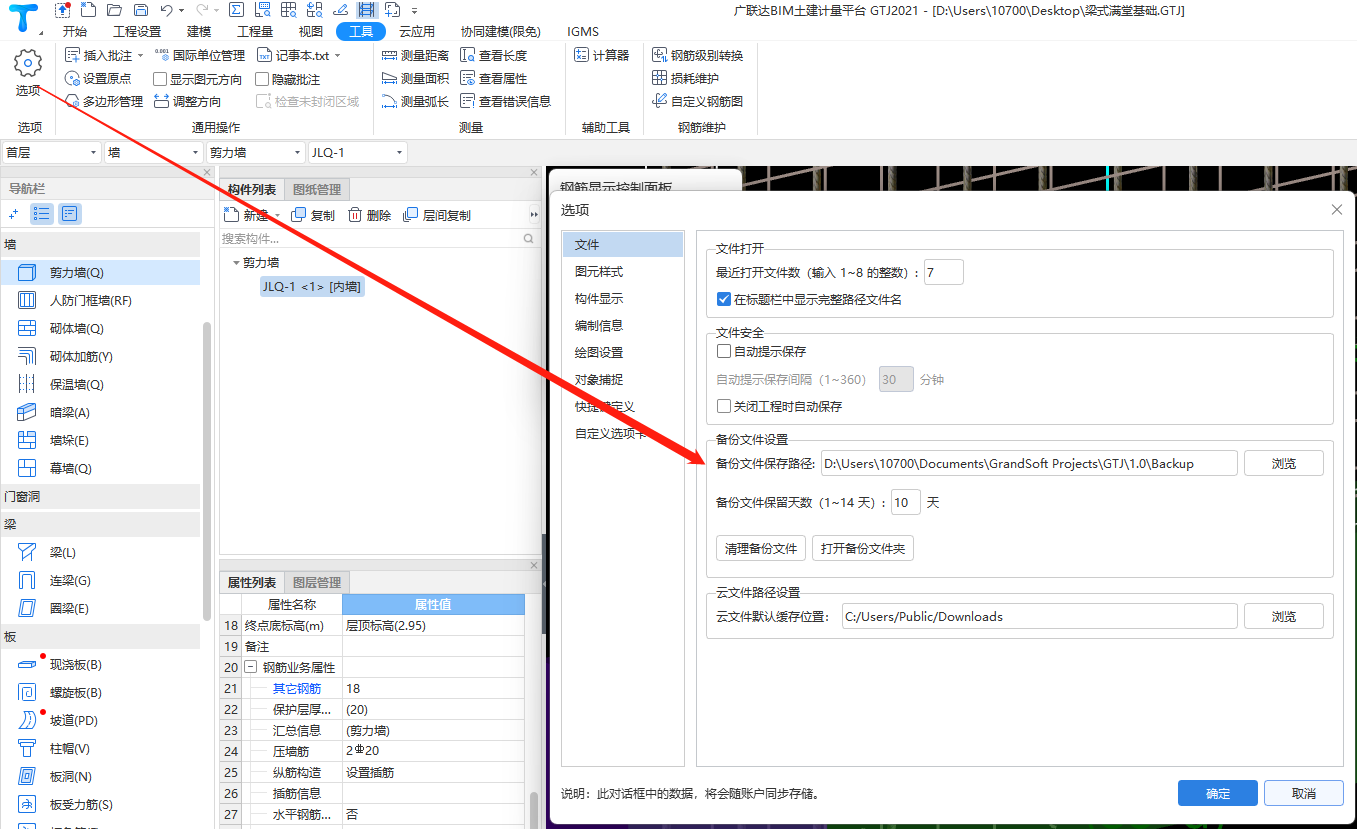
Task: Click the 搜索构件 search field
Action: pyautogui.click(x=379, y=239)
